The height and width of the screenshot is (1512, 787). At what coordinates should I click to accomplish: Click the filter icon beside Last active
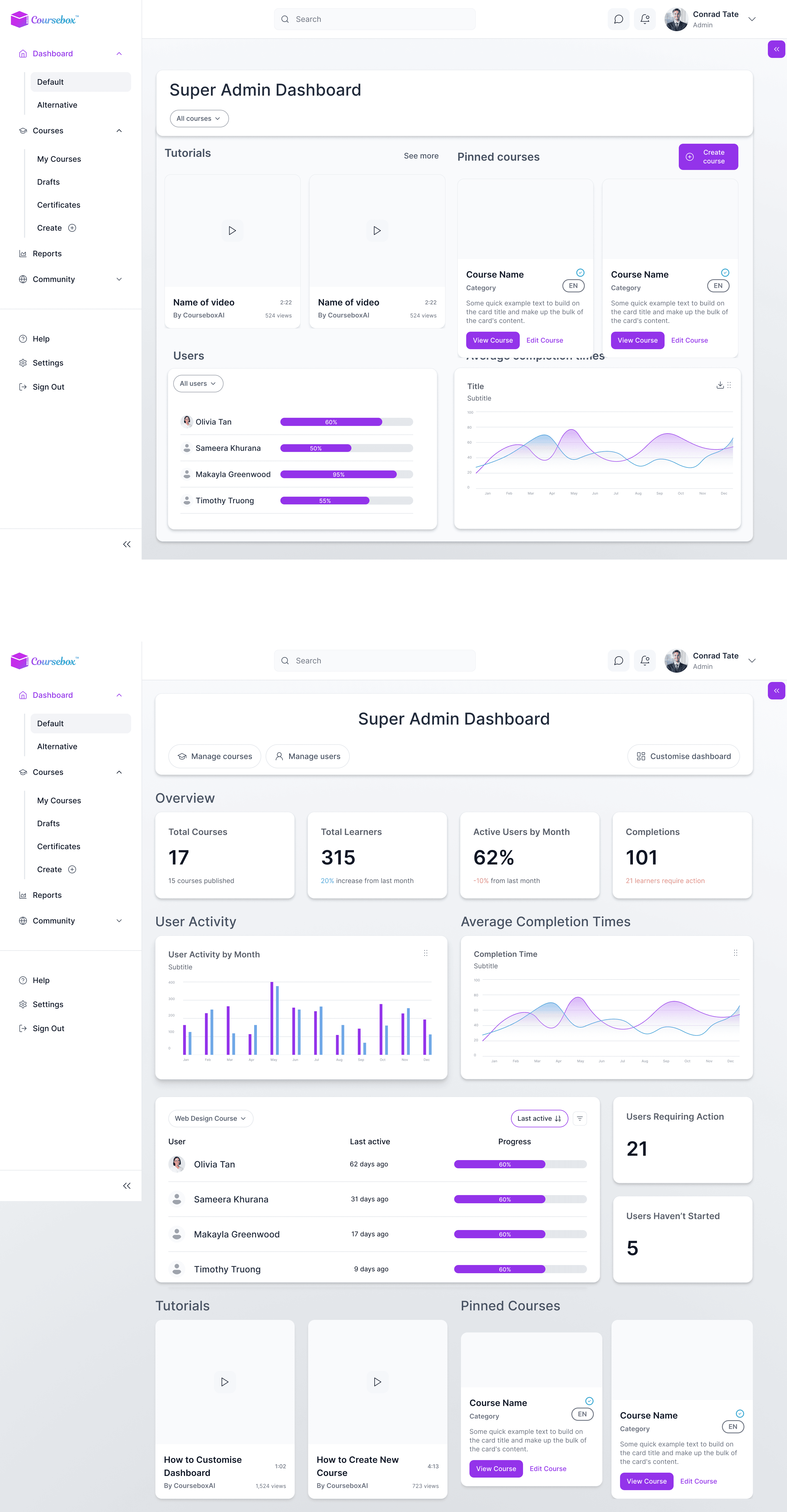point(579,1119)
